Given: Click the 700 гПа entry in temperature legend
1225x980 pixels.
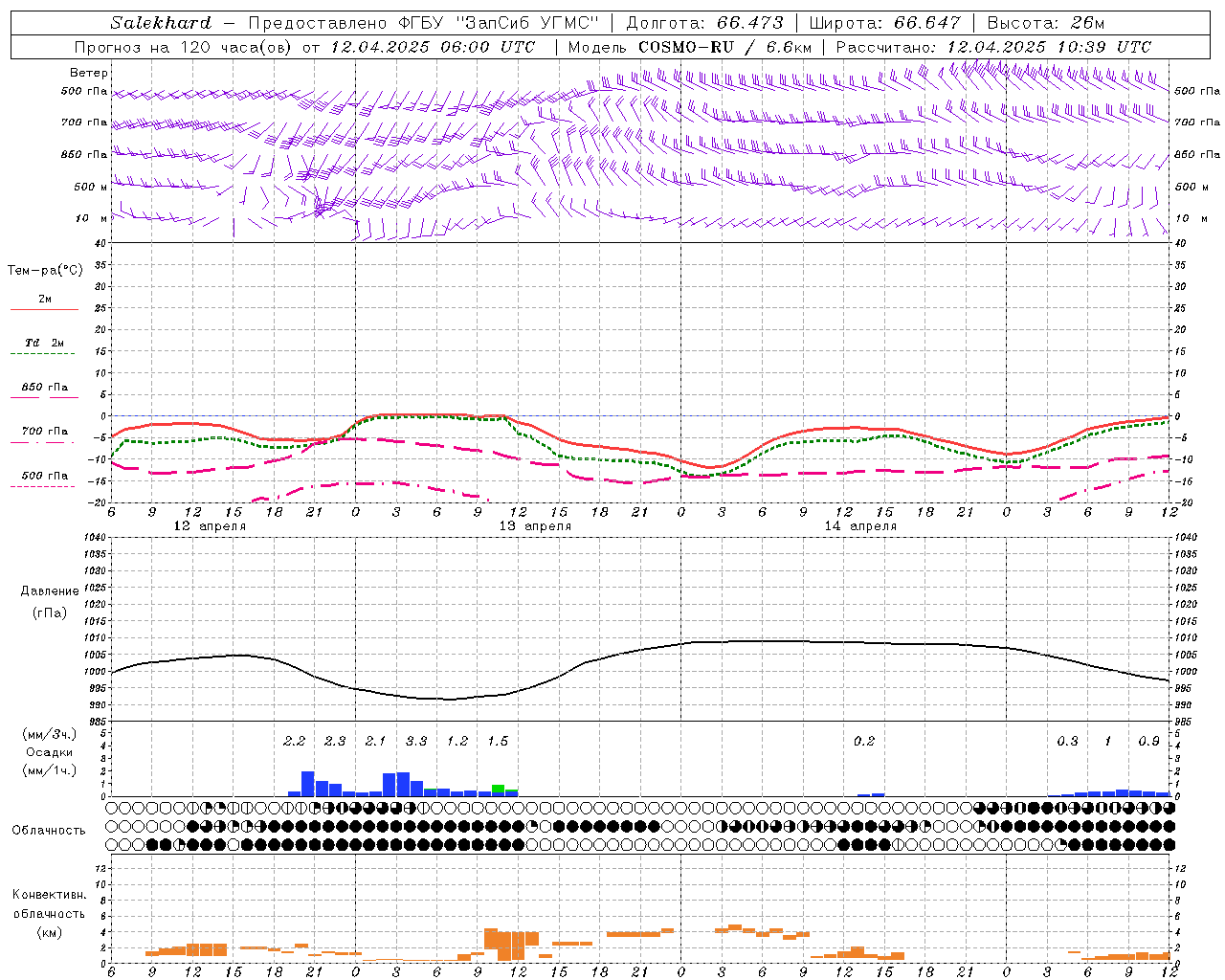Looking at the screenshot, I should coord(45,432).
